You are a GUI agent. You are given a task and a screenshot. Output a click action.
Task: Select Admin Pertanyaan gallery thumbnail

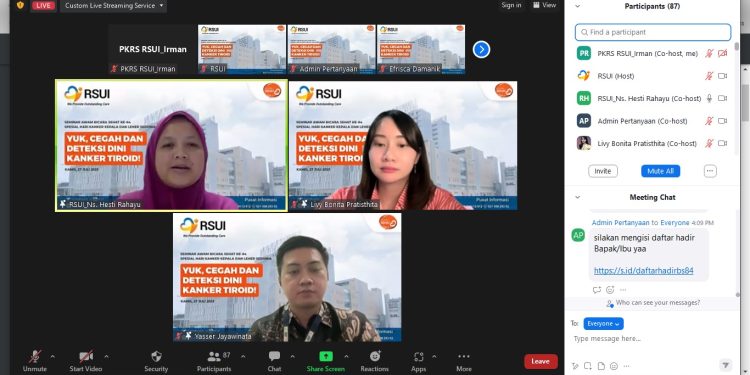click(331, 49)
